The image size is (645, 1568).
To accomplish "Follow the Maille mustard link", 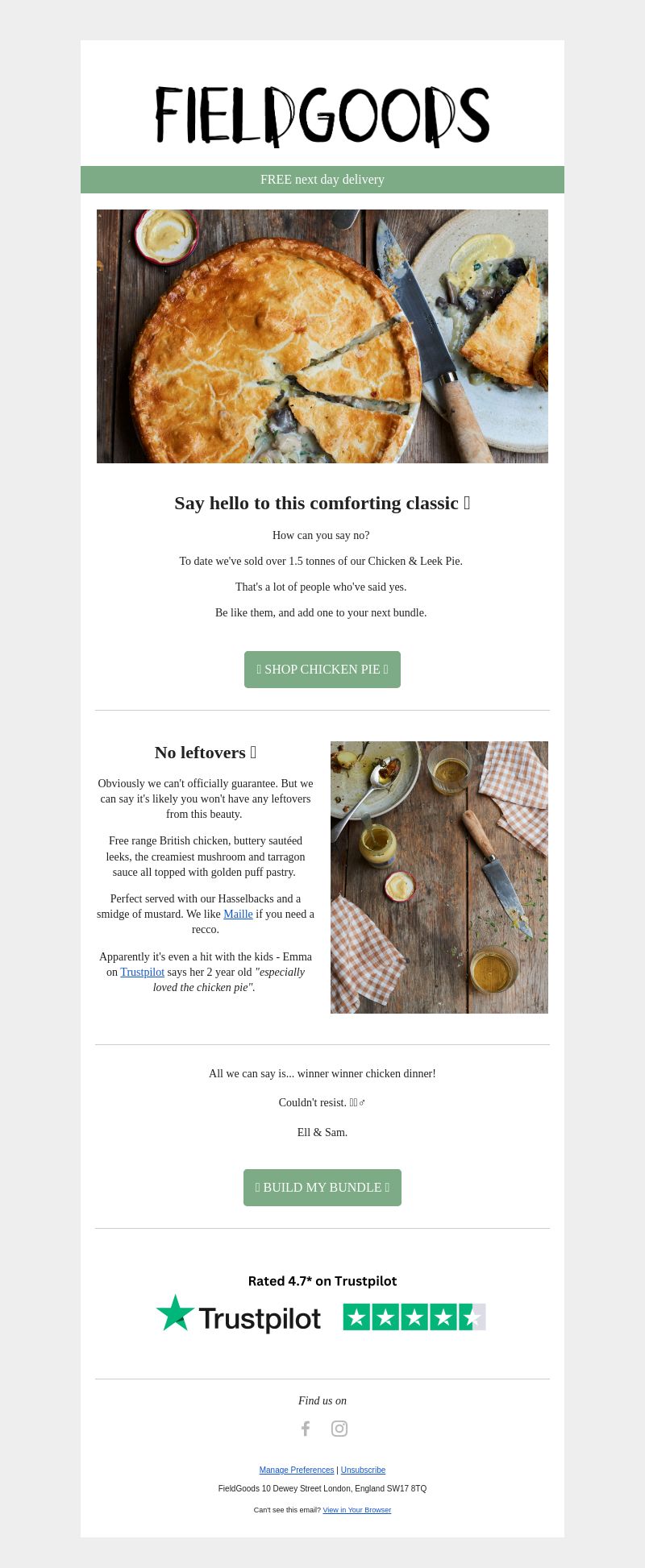I will (238, 914).
